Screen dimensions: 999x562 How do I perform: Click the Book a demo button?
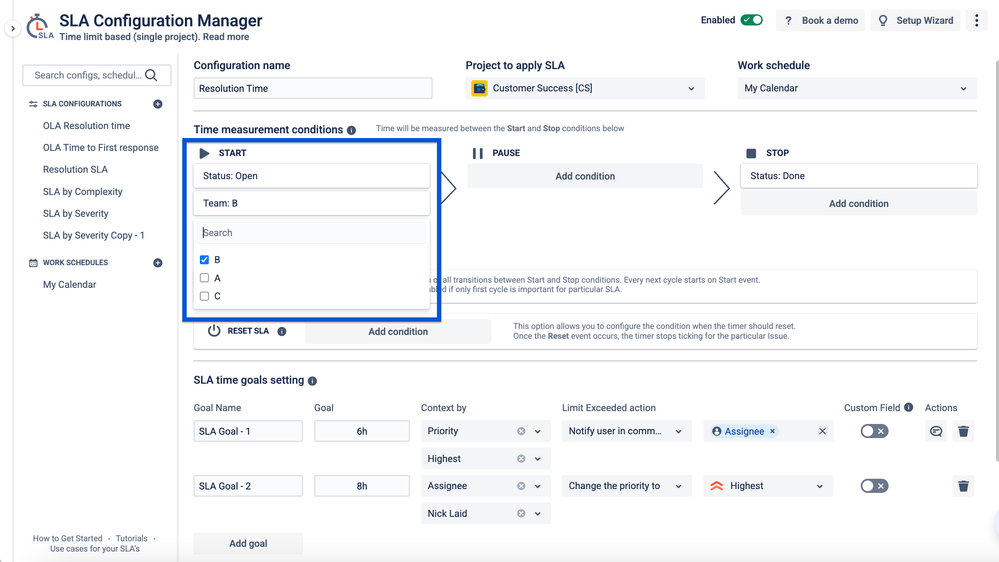(820, 20)
